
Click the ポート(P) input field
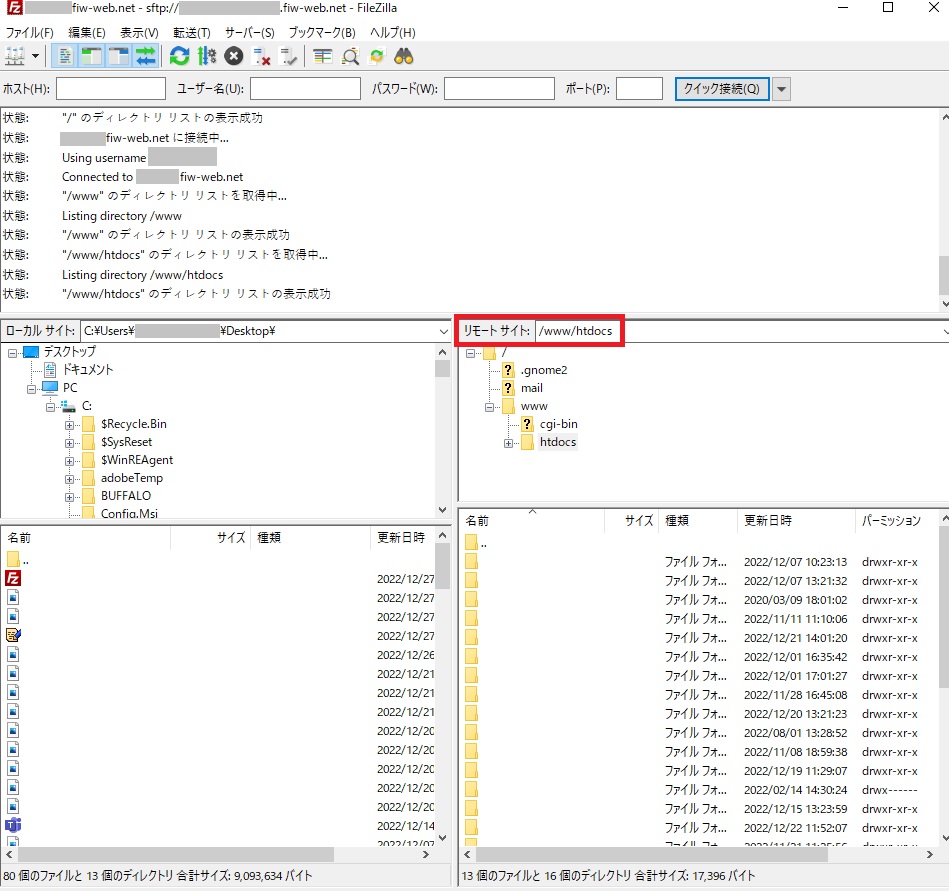(639, 88)
